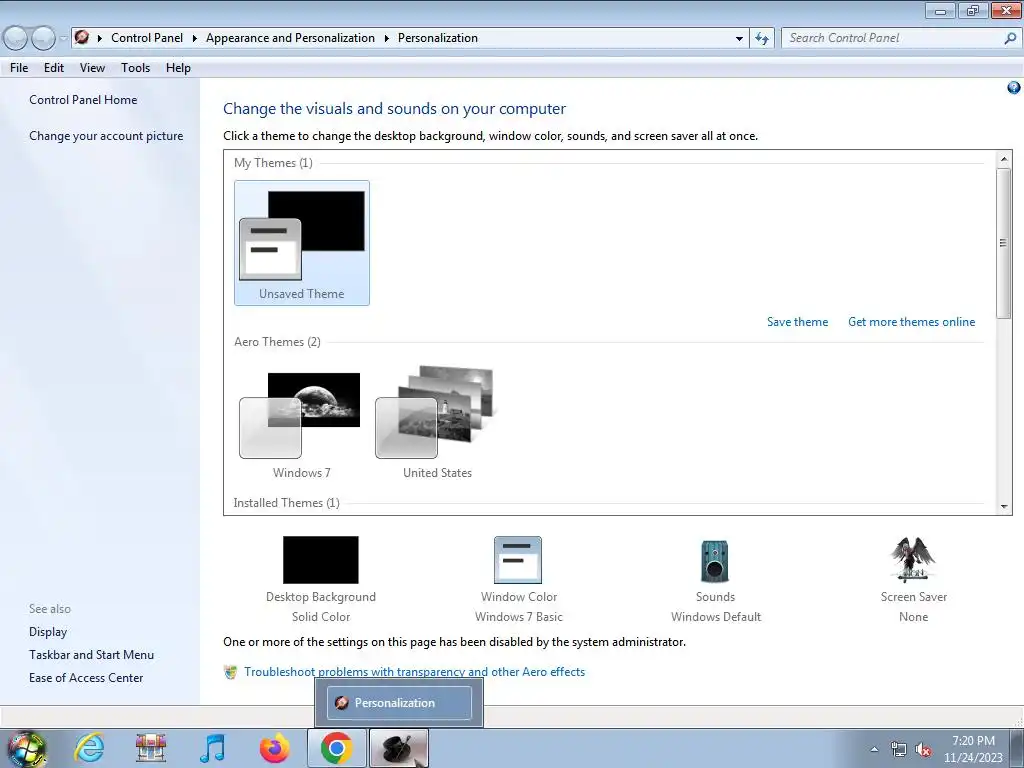Click the Save theme link
This screenshot has height=768, width=1024.
point(797,322)
